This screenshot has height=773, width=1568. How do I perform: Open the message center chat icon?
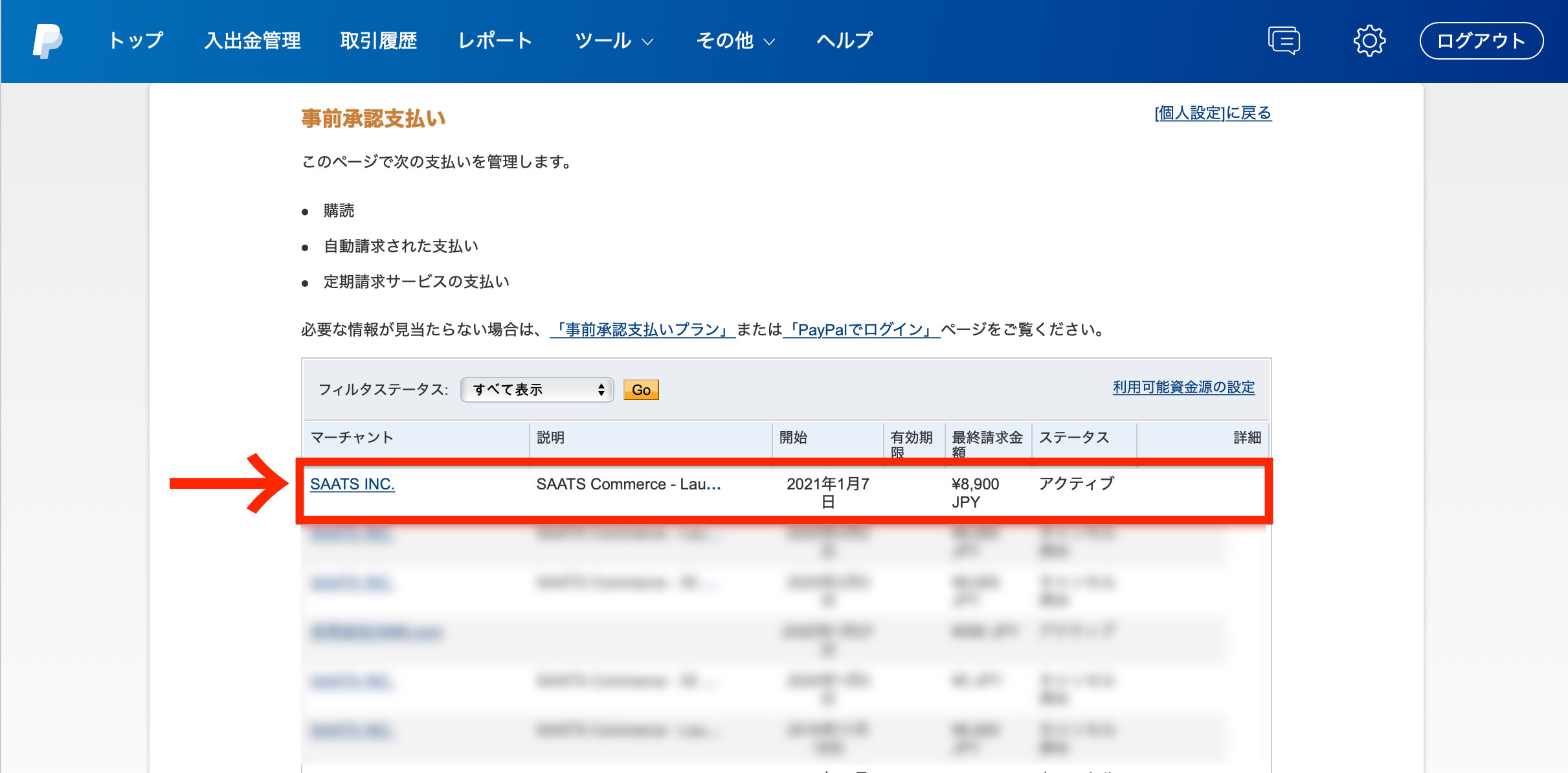pyautogui.click(x=1283, y=41)
